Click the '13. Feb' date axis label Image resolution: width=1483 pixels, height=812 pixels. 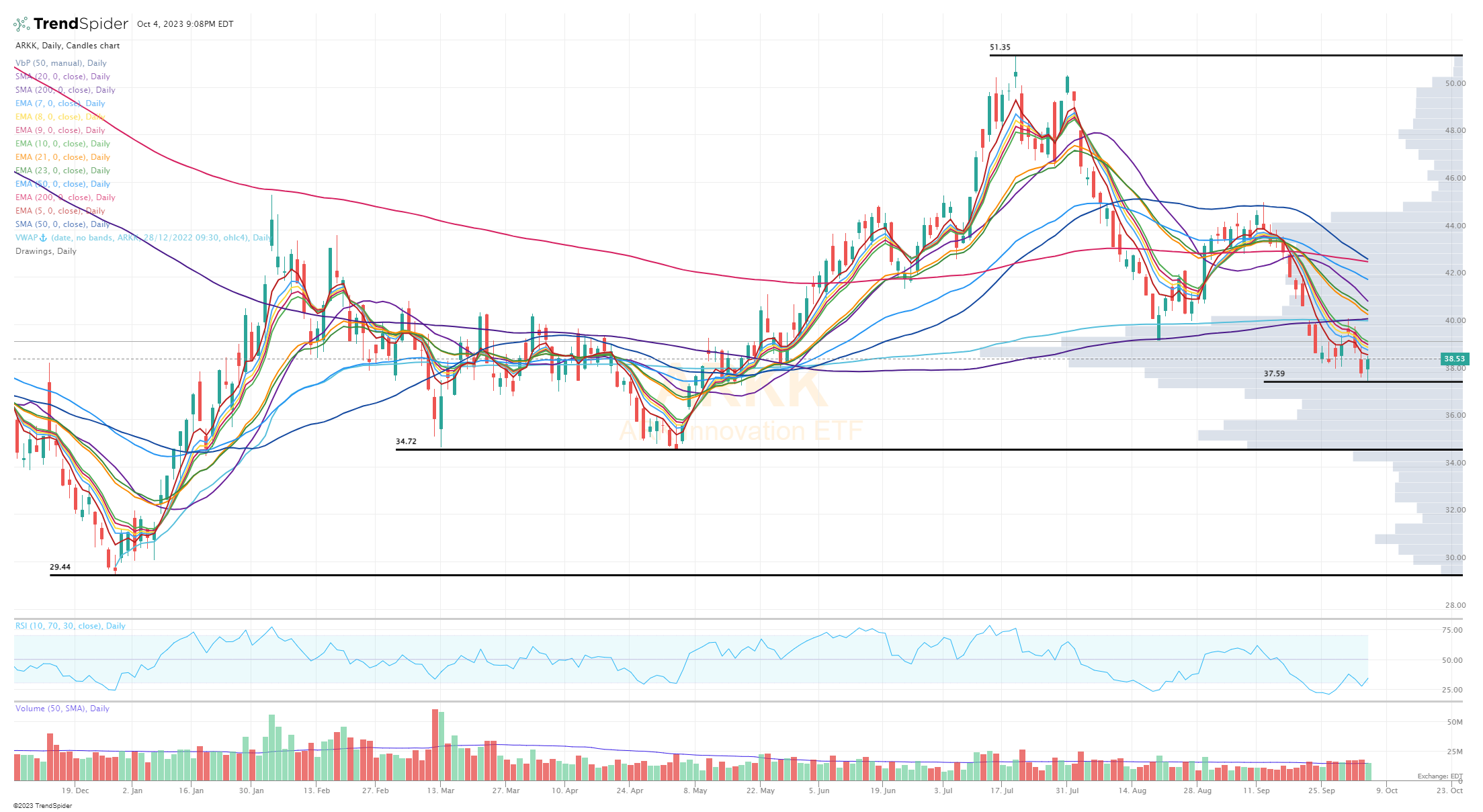[x=316, y=791]
